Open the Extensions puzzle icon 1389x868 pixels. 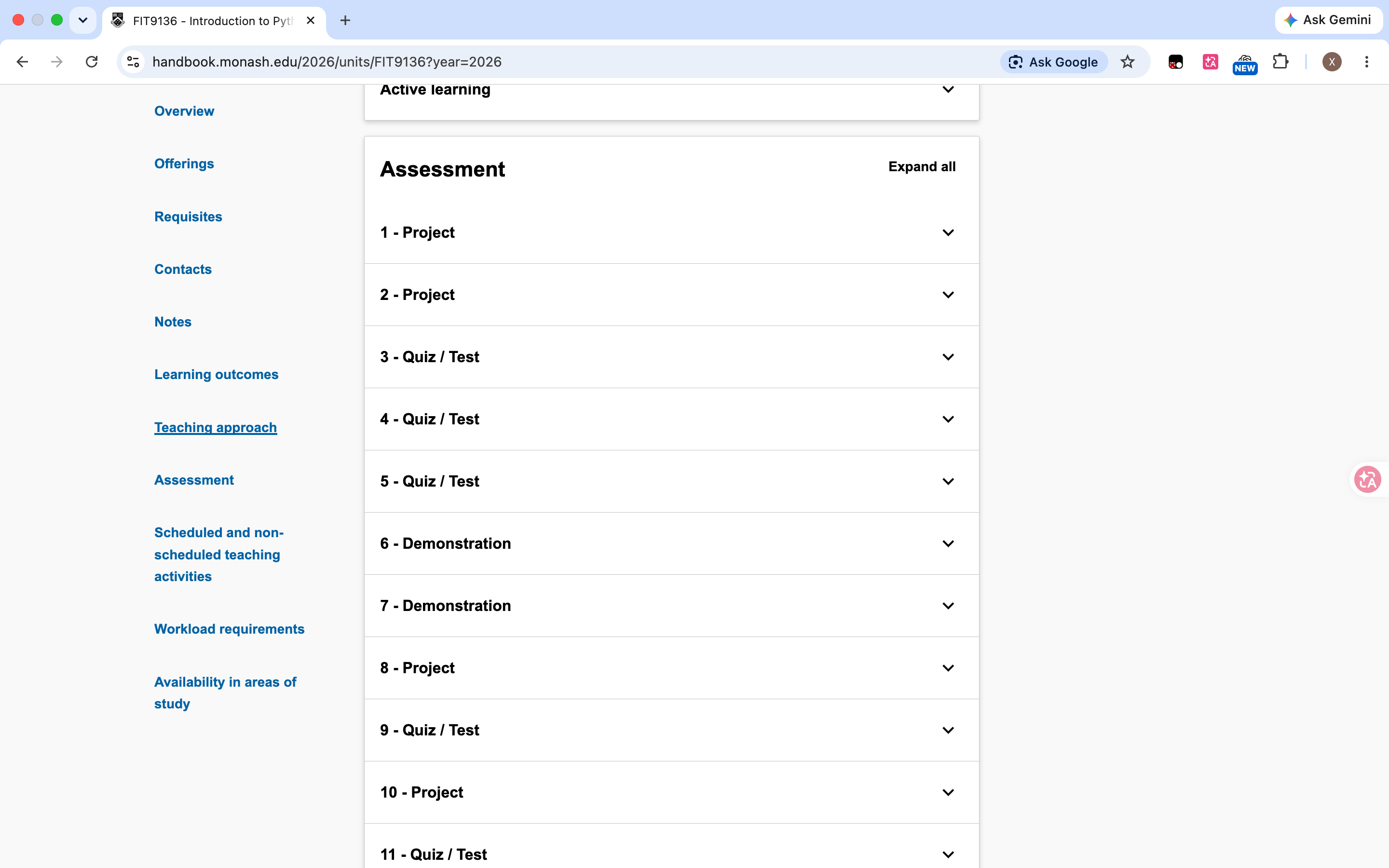click(x=1280, y=62)
